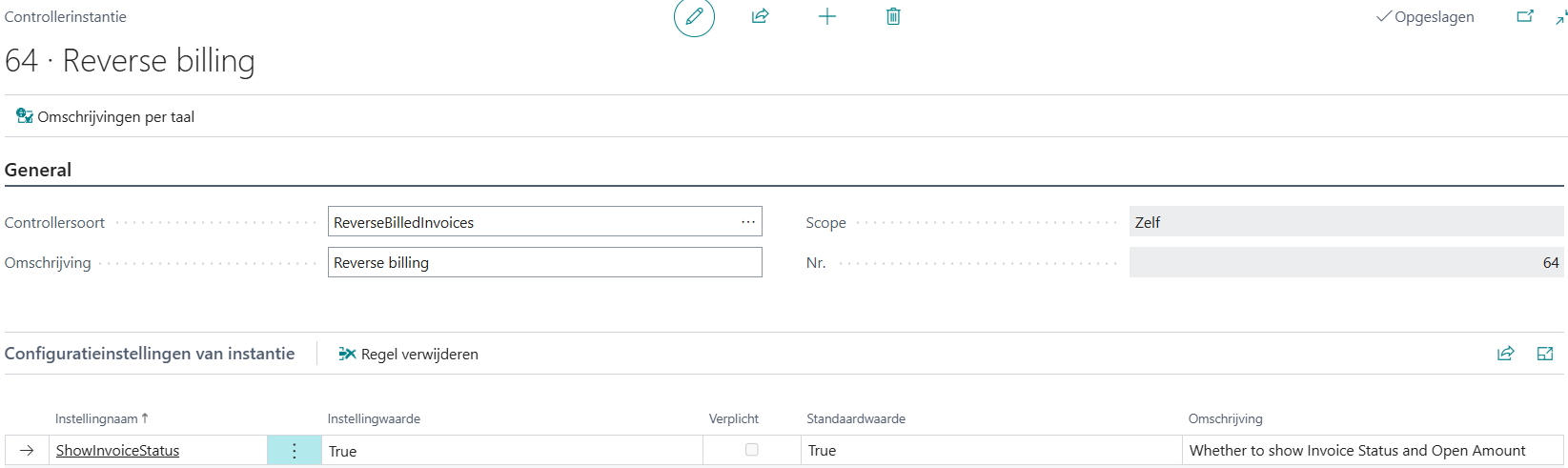Collapse the page with the arrows icon
Image resolution: width=1568 pixels, height=468 pixels.
[x=1560, y=16]
